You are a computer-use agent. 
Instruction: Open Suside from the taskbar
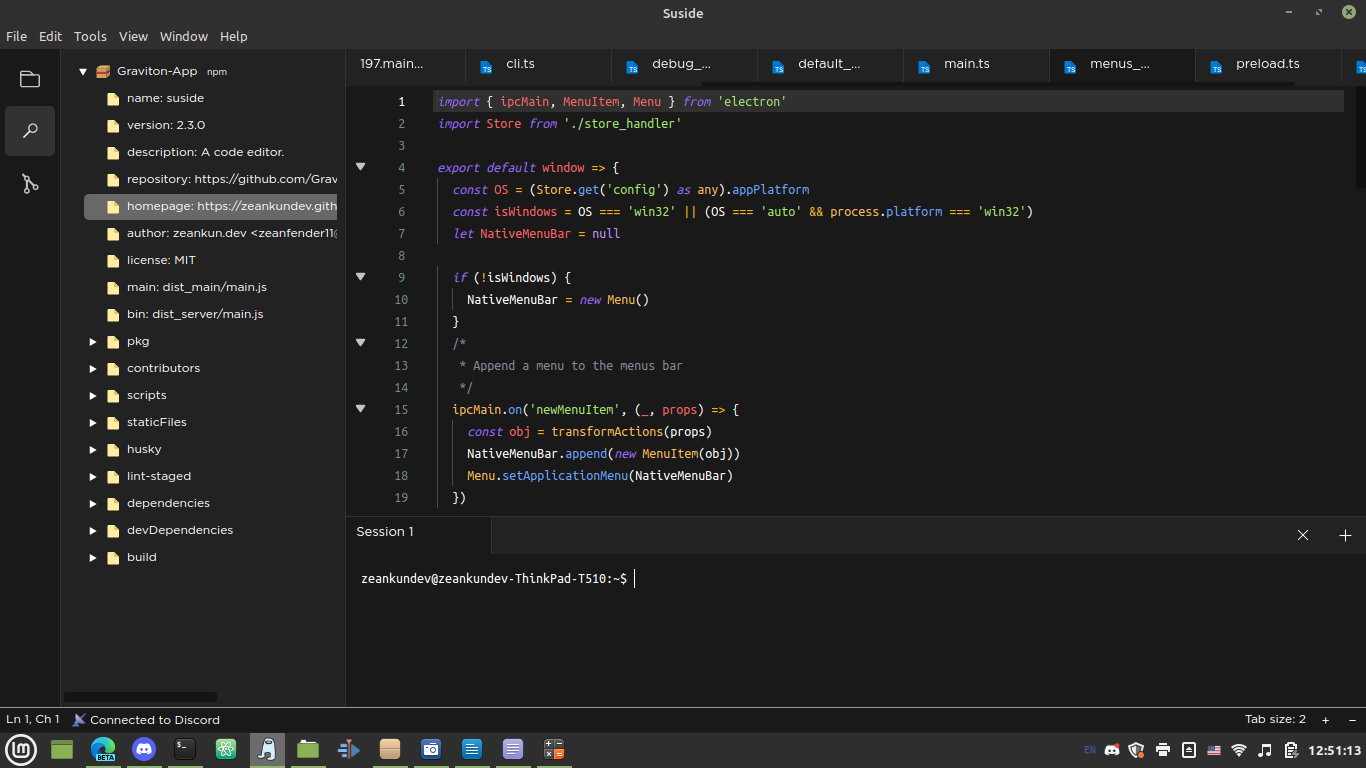pos(267,749)
